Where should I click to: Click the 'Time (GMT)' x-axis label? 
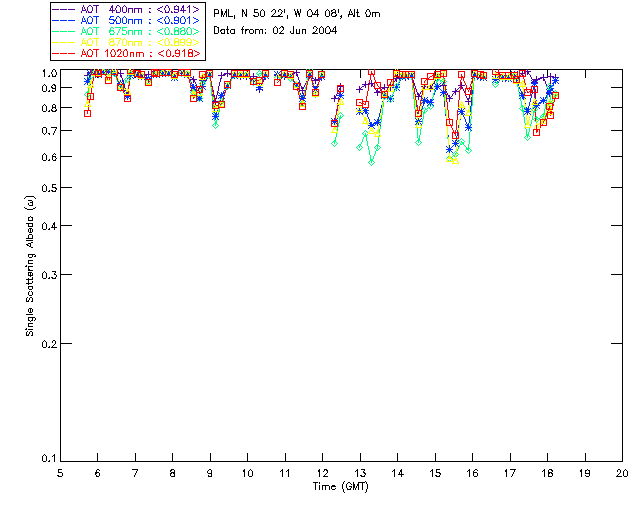(x=341, y=486)
